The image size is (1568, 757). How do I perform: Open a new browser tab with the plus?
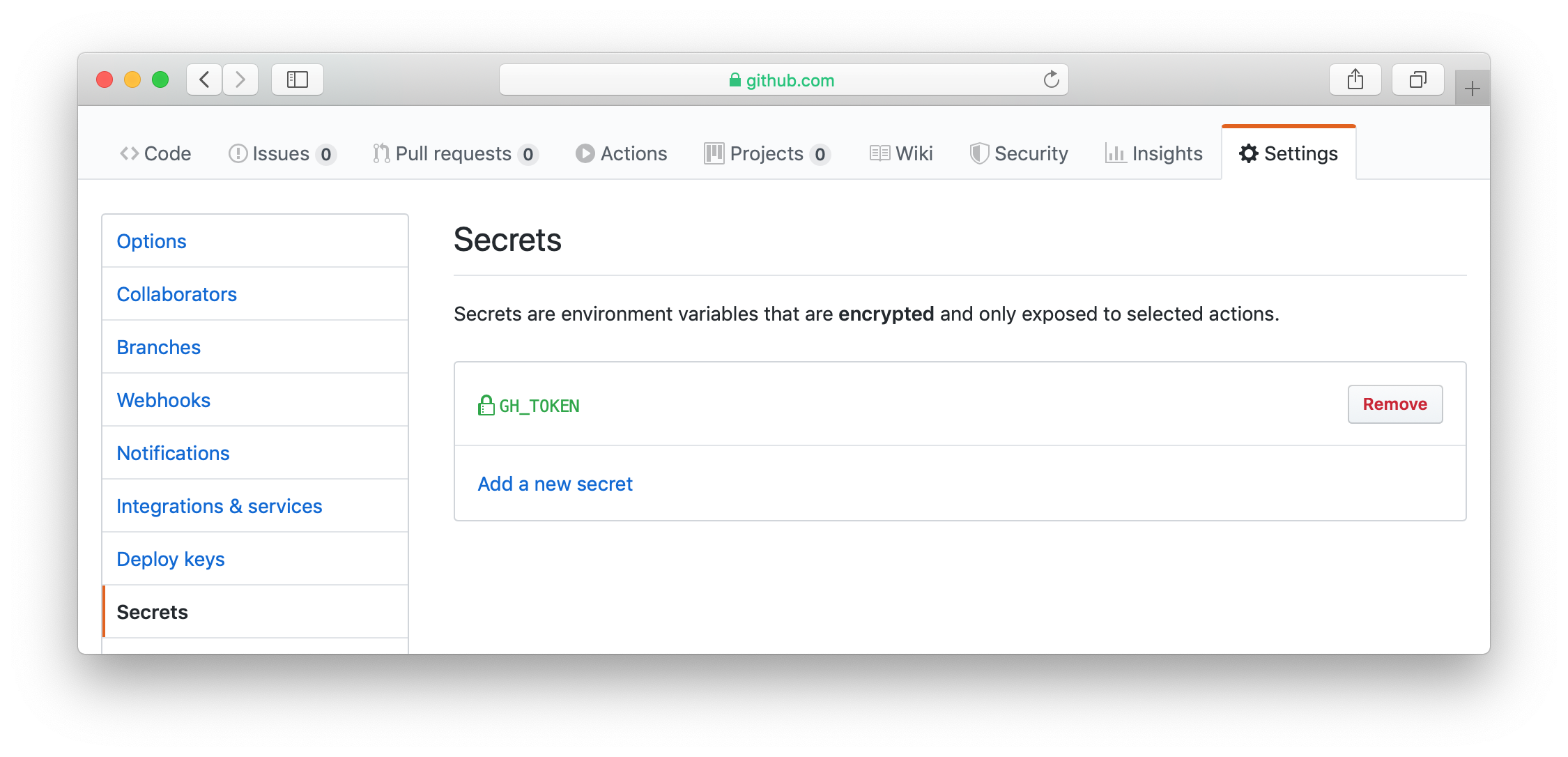coord(1472,87)
